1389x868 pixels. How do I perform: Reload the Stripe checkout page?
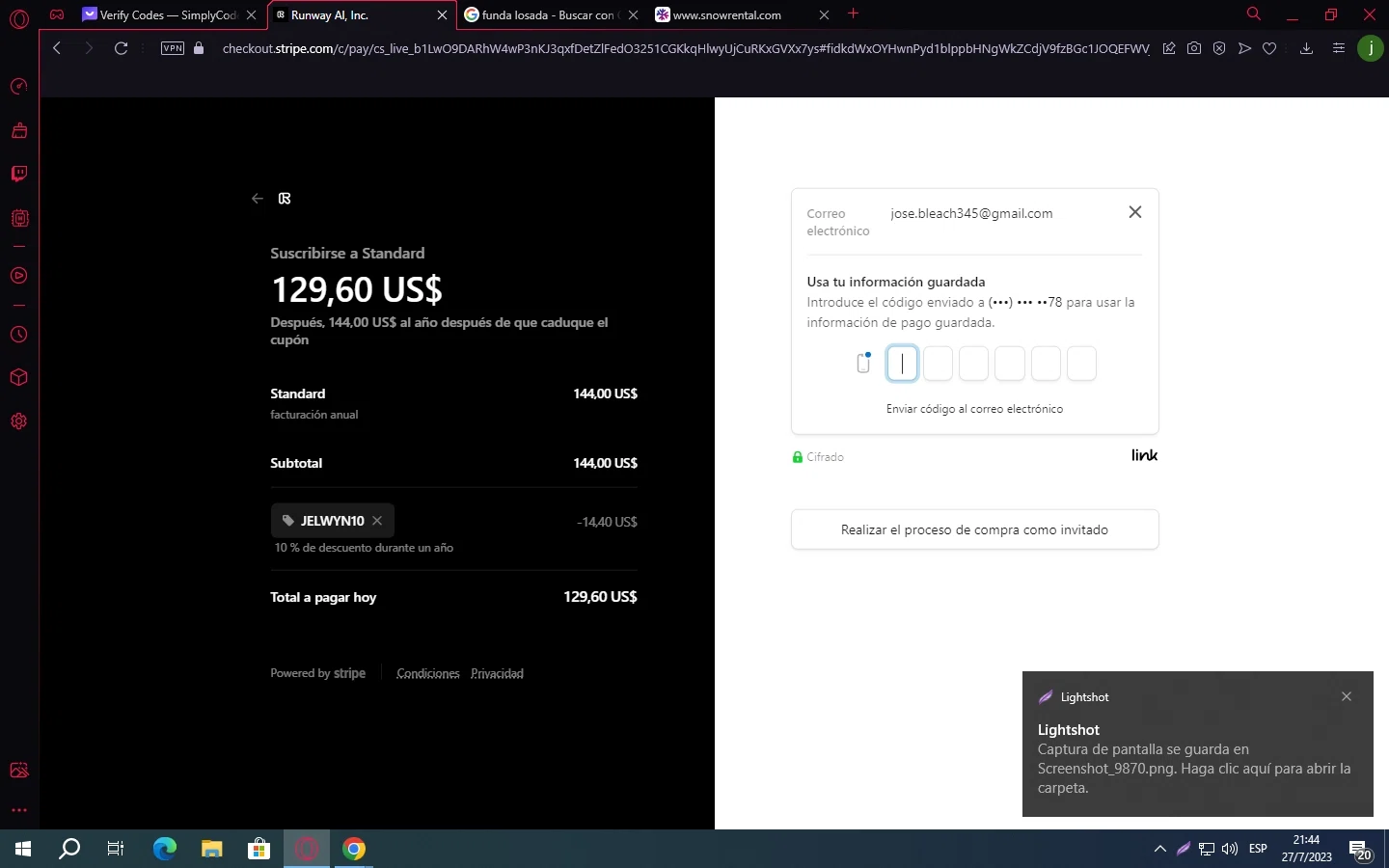(121, 48)
